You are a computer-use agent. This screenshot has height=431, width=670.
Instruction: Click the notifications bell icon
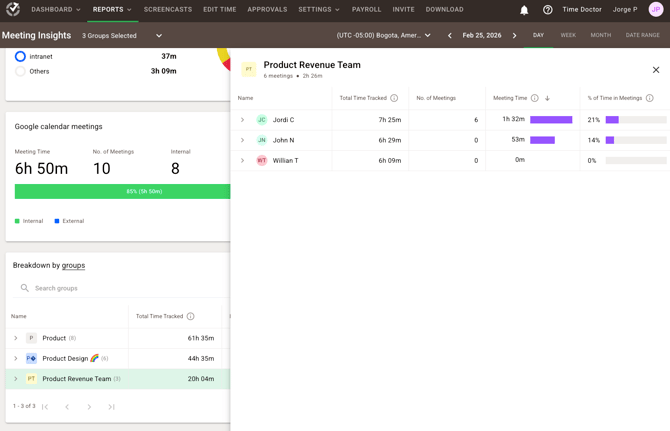click(524, 10)
